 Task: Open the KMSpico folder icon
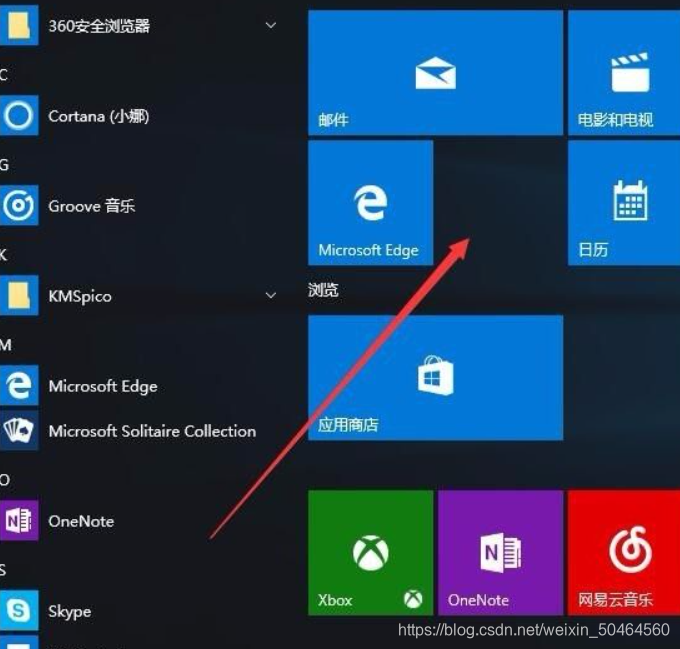tap(19, 295)
